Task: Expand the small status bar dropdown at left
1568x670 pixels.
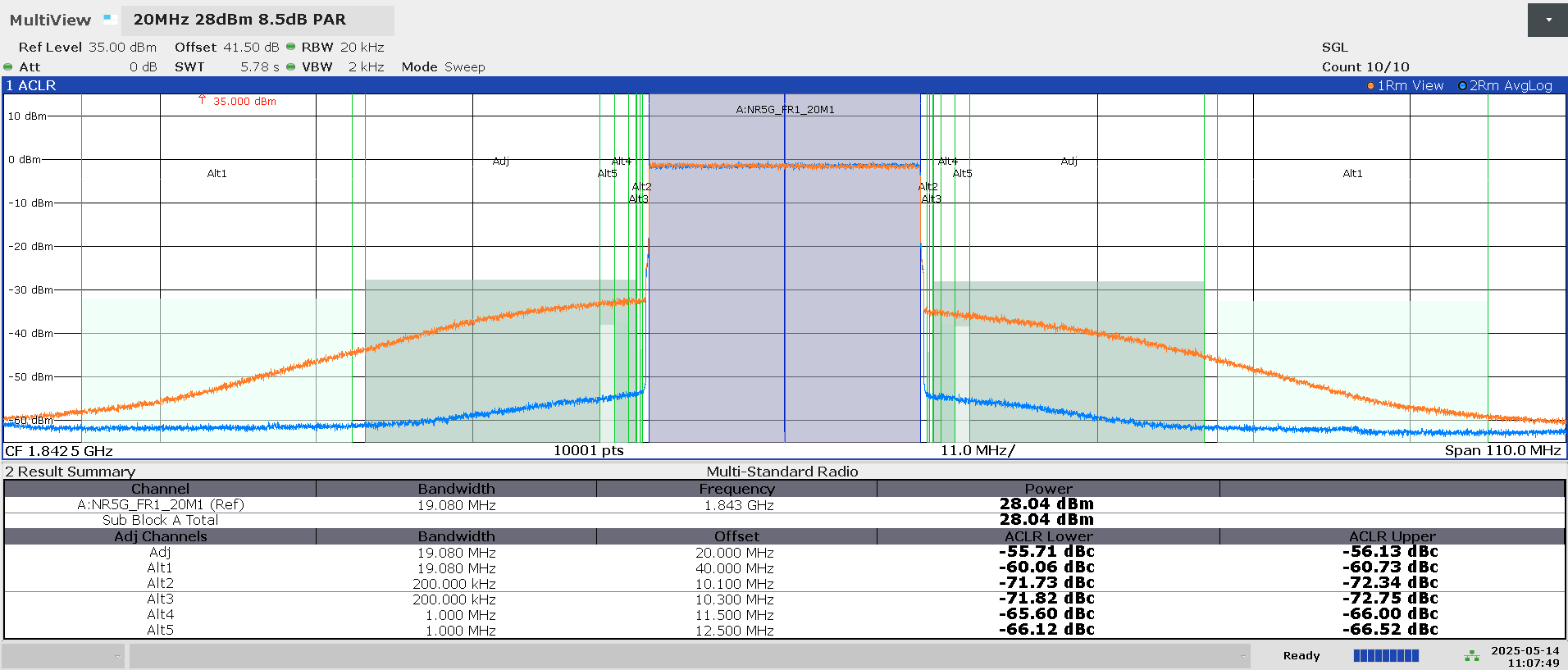Action: 117,656
